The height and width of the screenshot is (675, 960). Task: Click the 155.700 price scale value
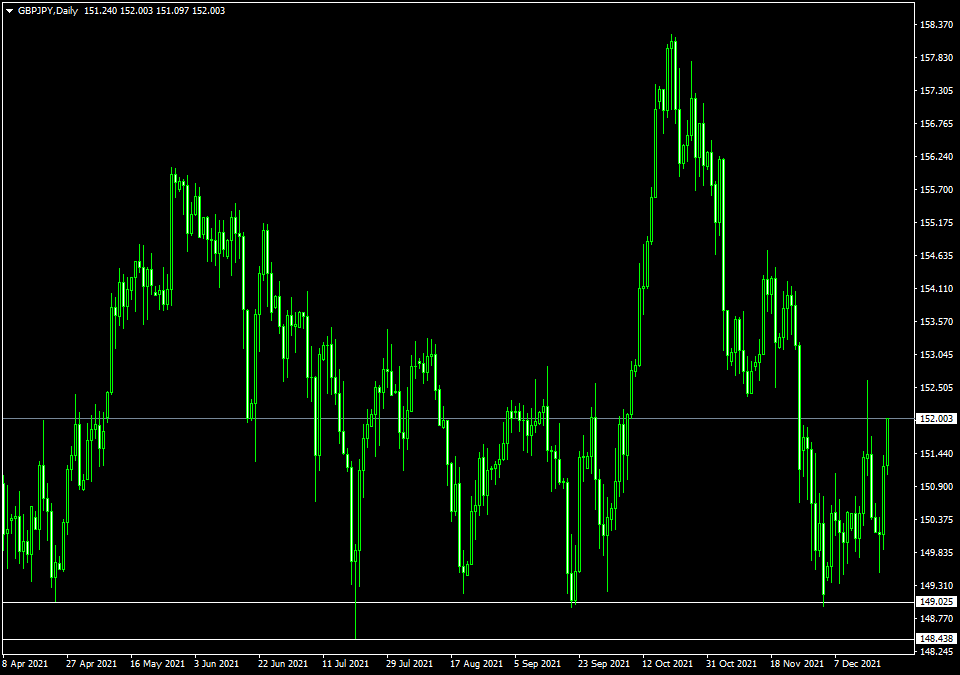point(937,190)
